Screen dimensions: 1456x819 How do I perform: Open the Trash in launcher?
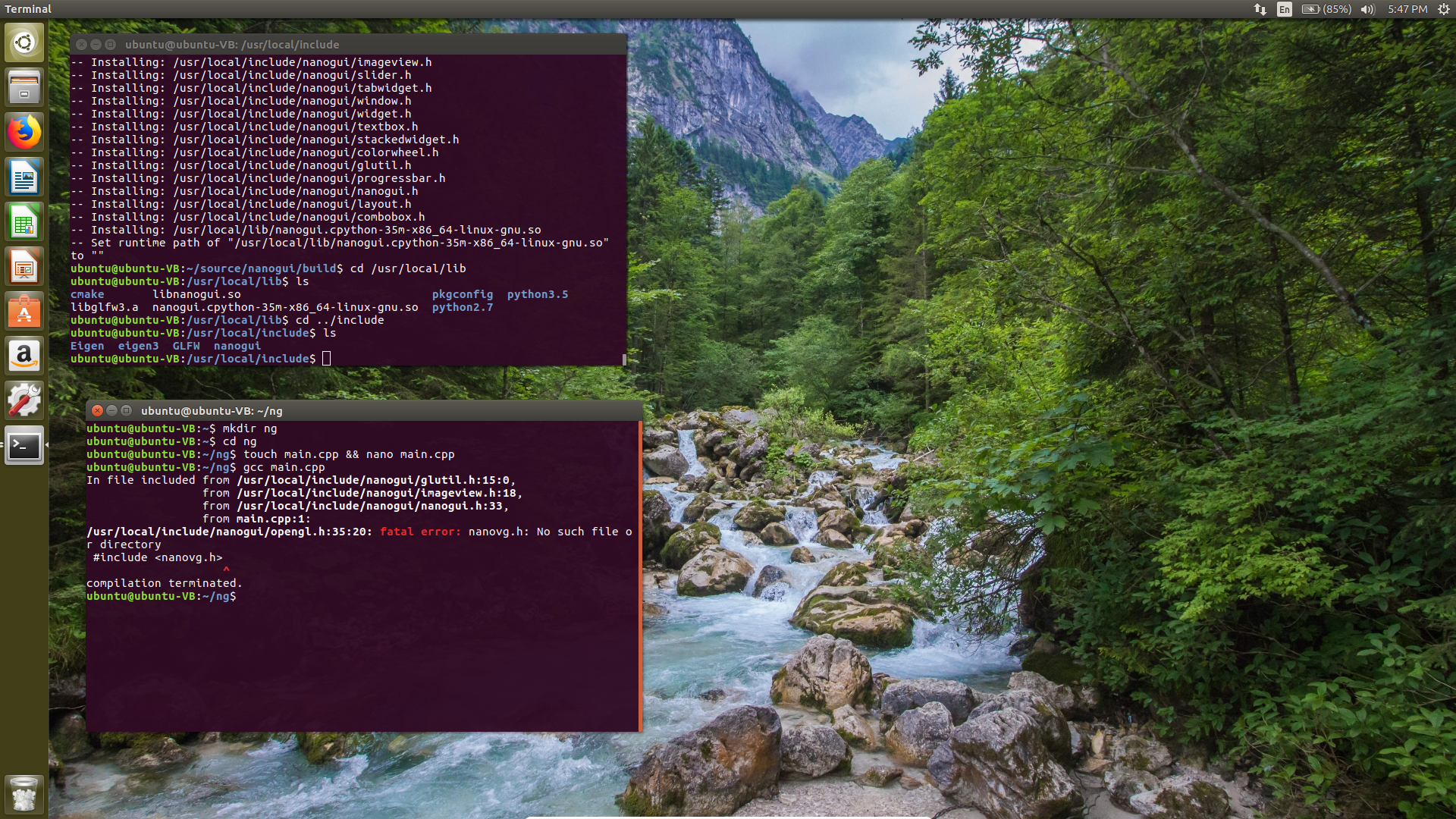coord(24,794)
